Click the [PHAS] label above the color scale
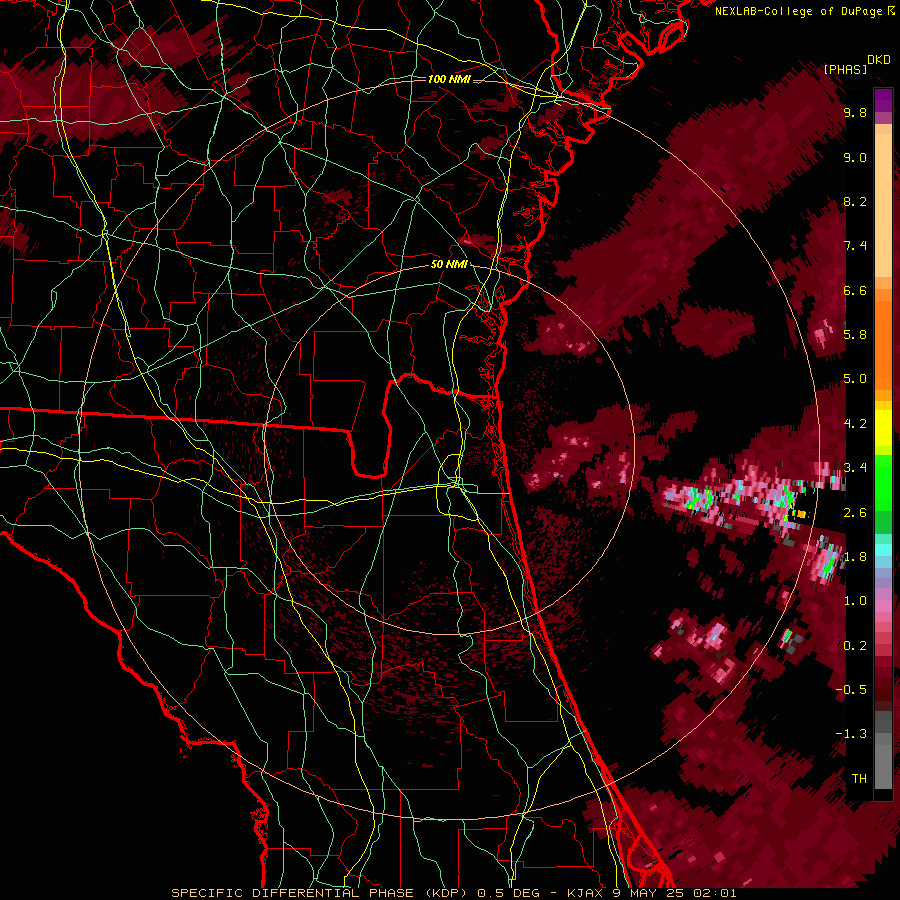 point(845,69)
